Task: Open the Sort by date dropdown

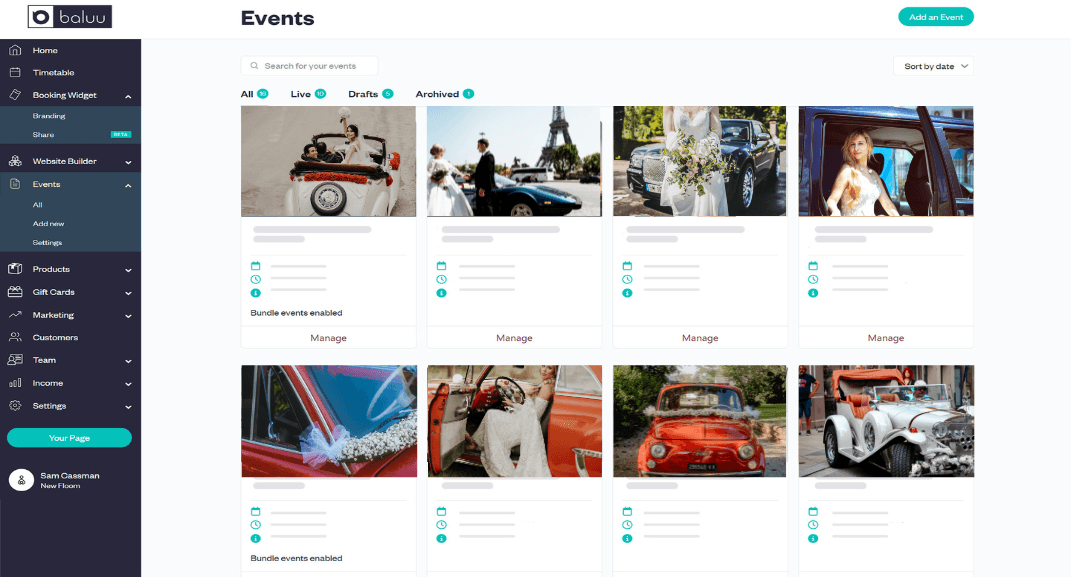Action: tap(933, 66)
